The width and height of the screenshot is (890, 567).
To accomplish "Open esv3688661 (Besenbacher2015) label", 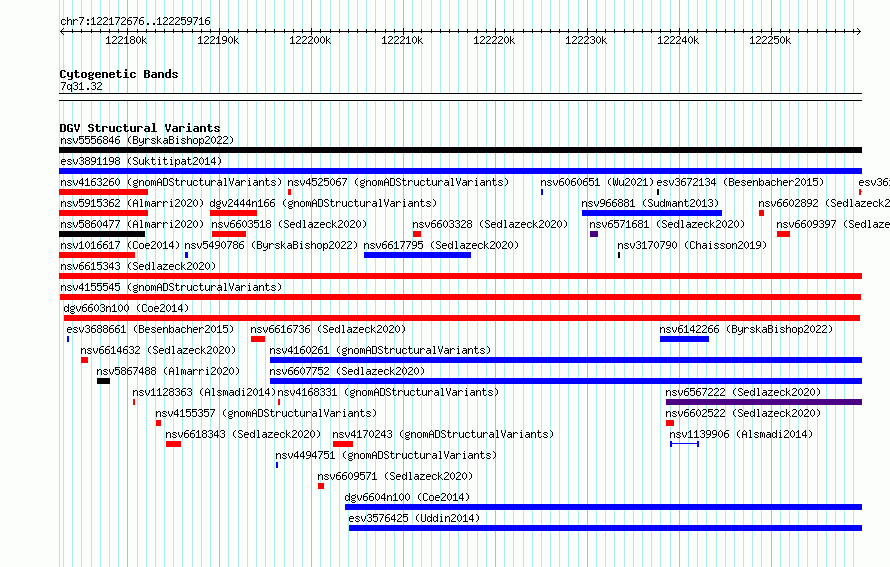I will [x=150, y=329].
